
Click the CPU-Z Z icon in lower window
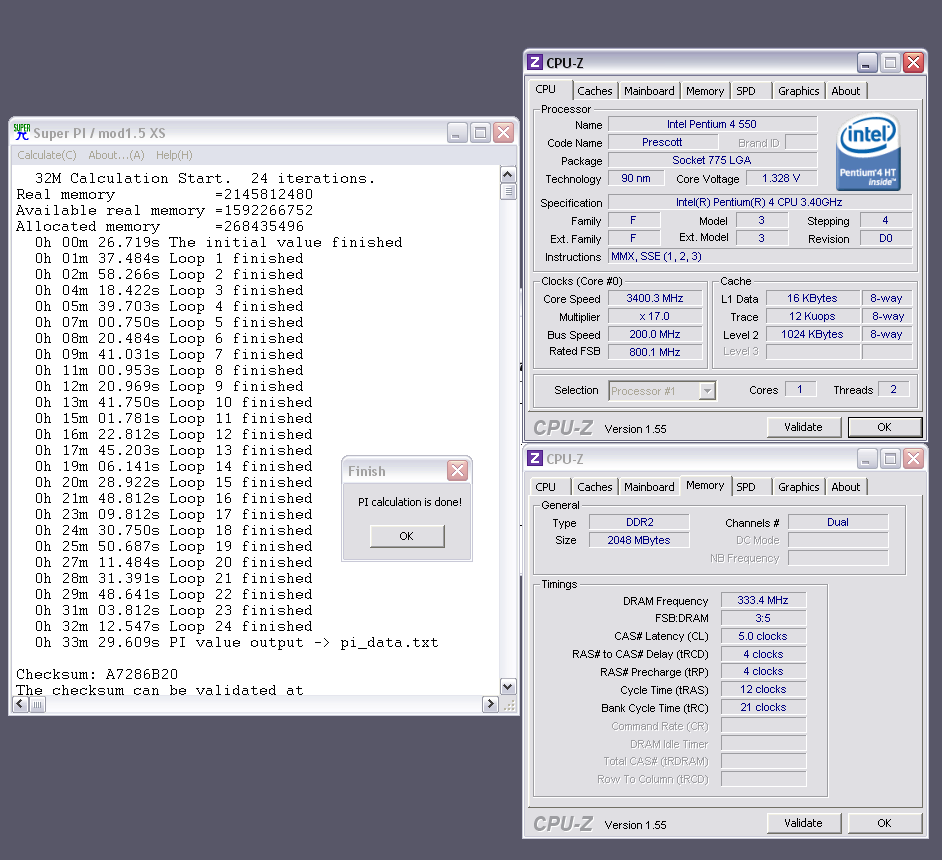point(535,458)
